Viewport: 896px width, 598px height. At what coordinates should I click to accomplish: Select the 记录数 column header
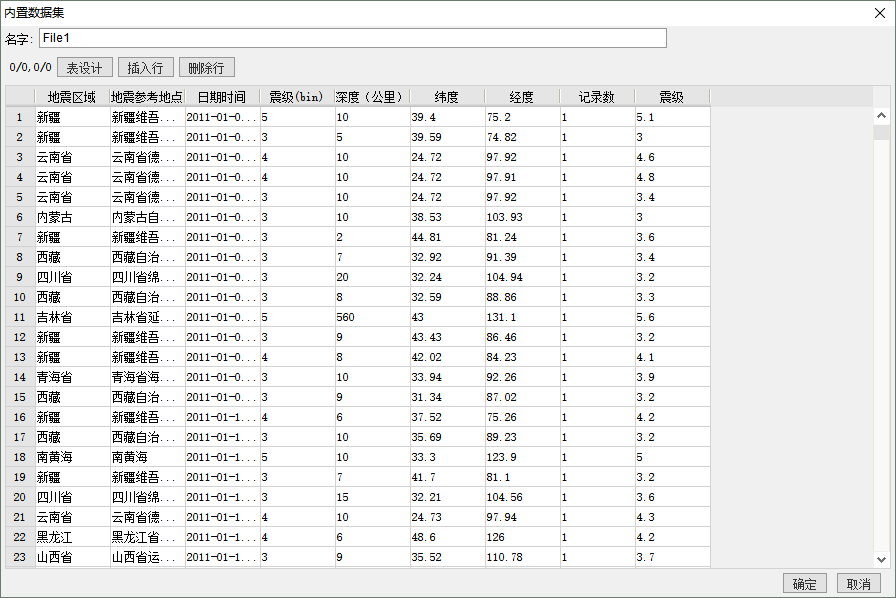(597, 97)
